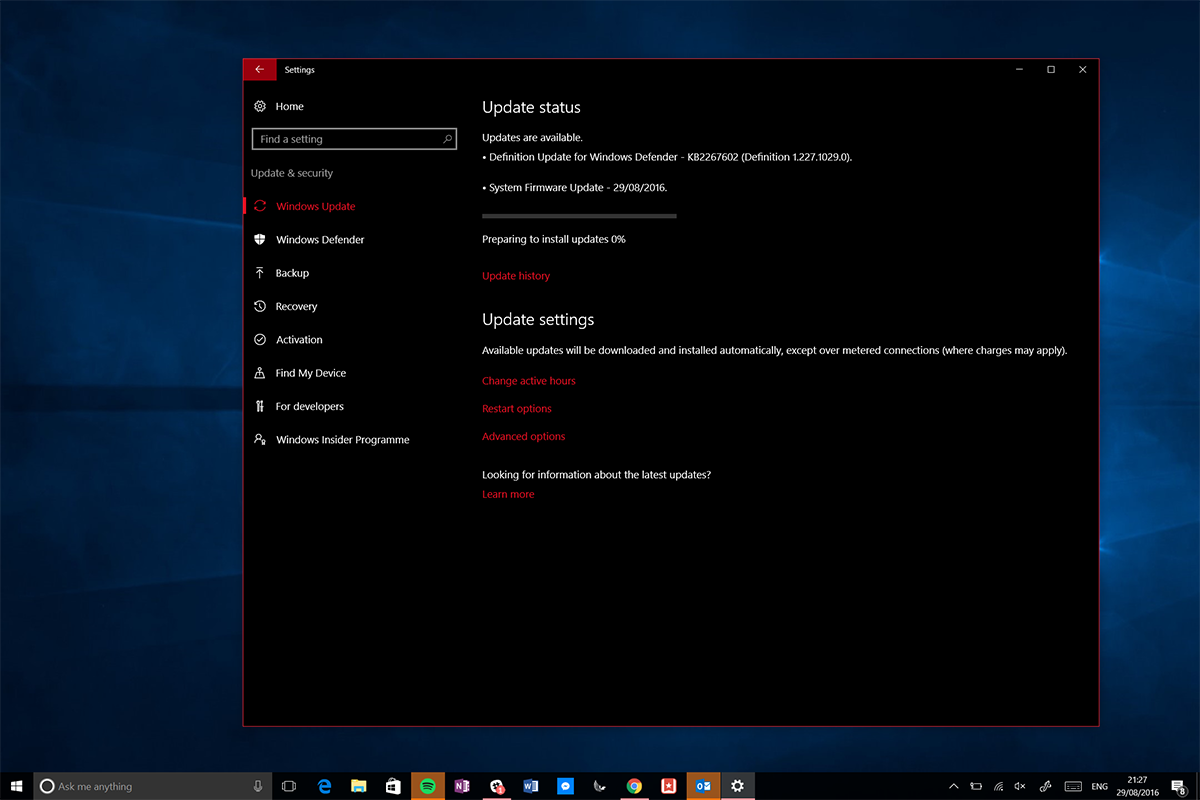The width and height of the screenshot is (1200, 800).
Task: Click the Update settings heading
Action: pos(538,320)
